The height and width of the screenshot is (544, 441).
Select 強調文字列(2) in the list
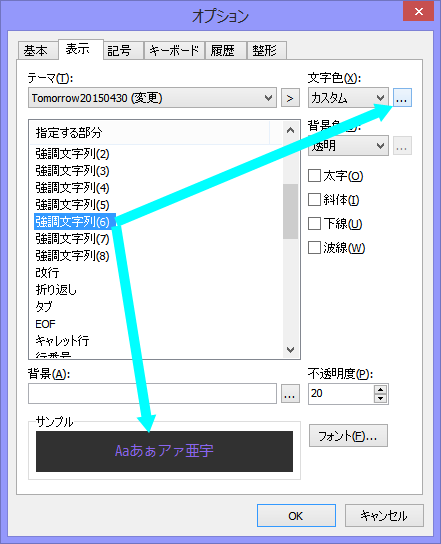72,154
